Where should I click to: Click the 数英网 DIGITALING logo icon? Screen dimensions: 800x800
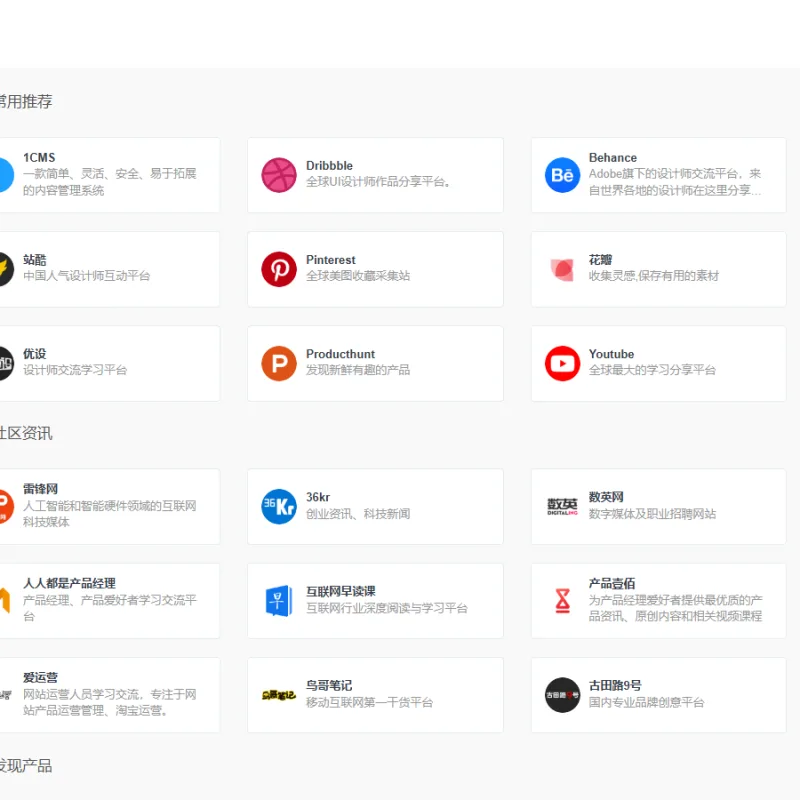(562, 507)
